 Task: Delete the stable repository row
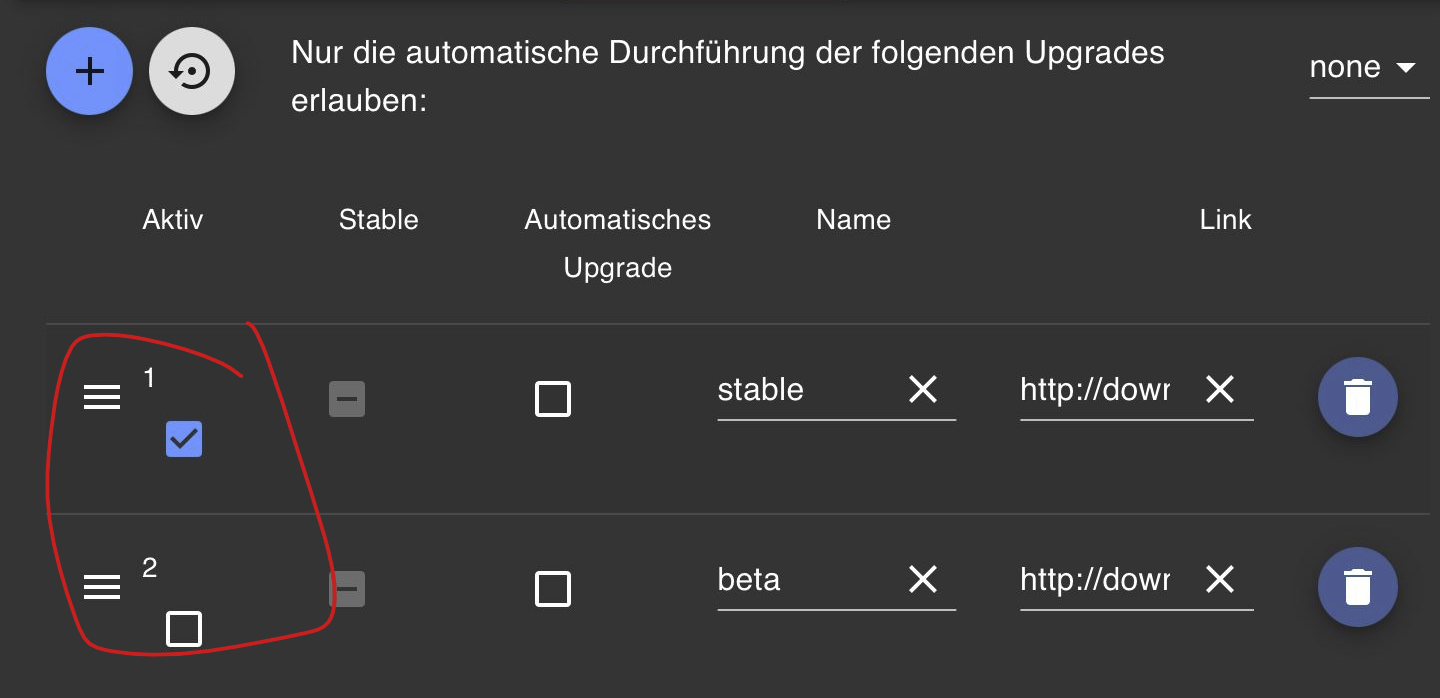click(1357, 397)
